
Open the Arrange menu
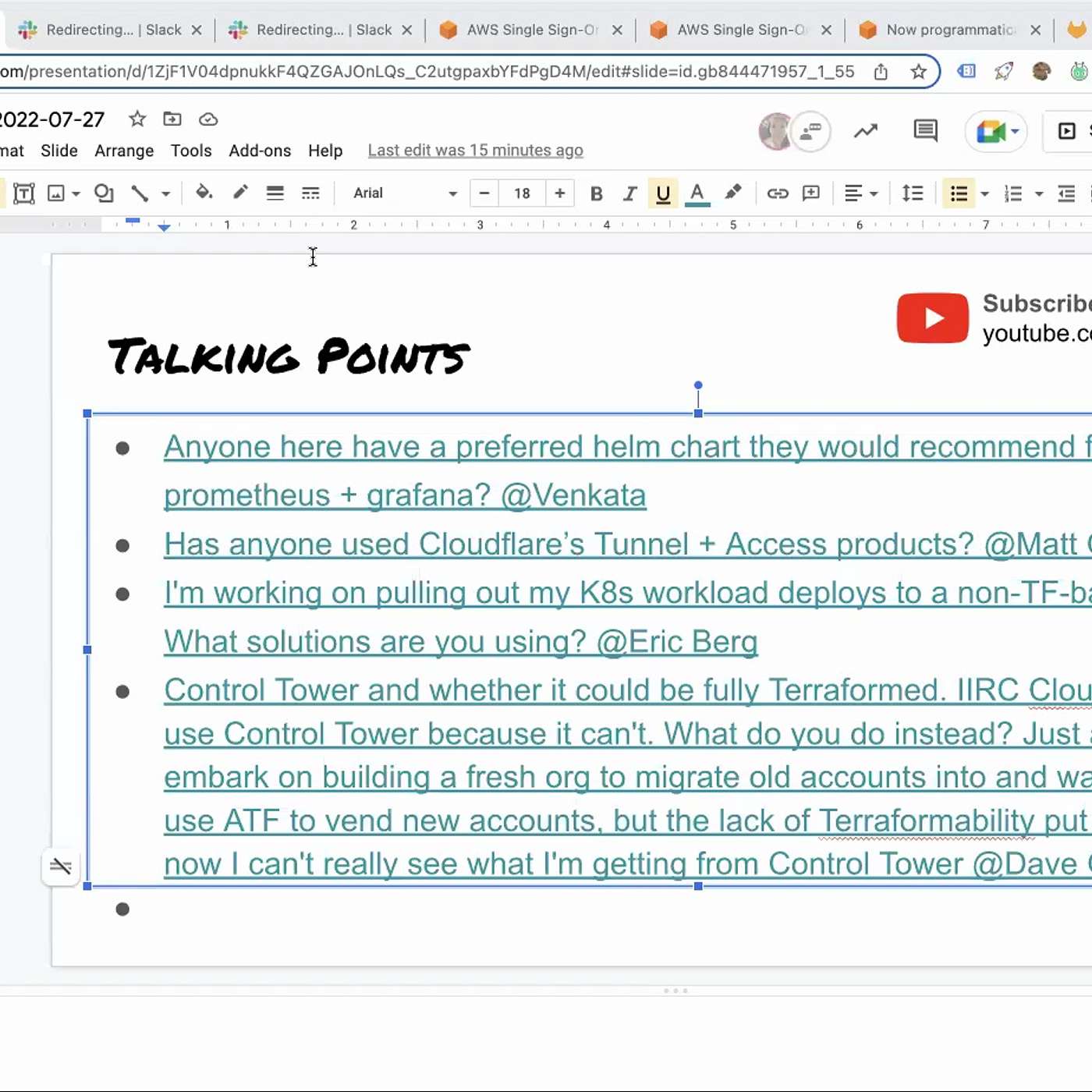point(124,151)
